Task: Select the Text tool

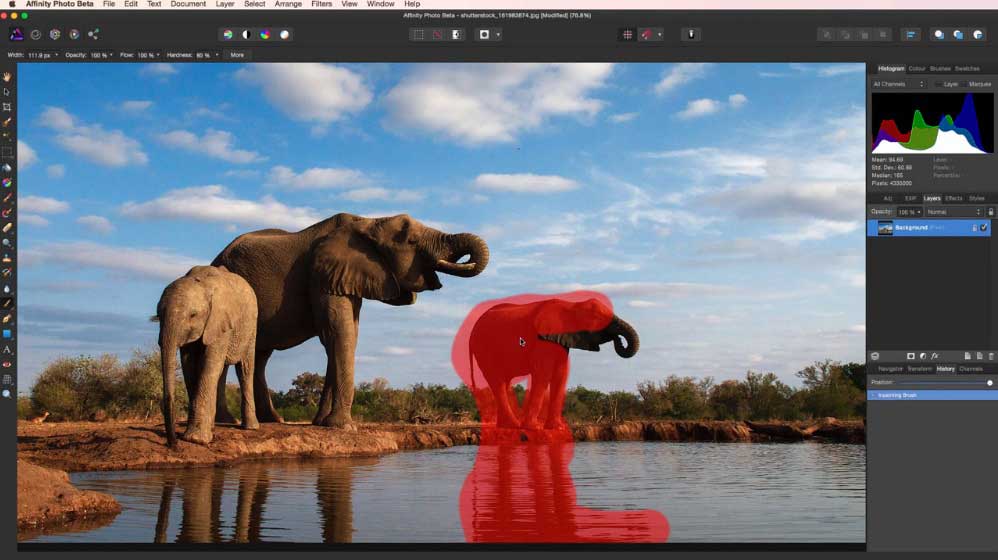Action: 7,349
